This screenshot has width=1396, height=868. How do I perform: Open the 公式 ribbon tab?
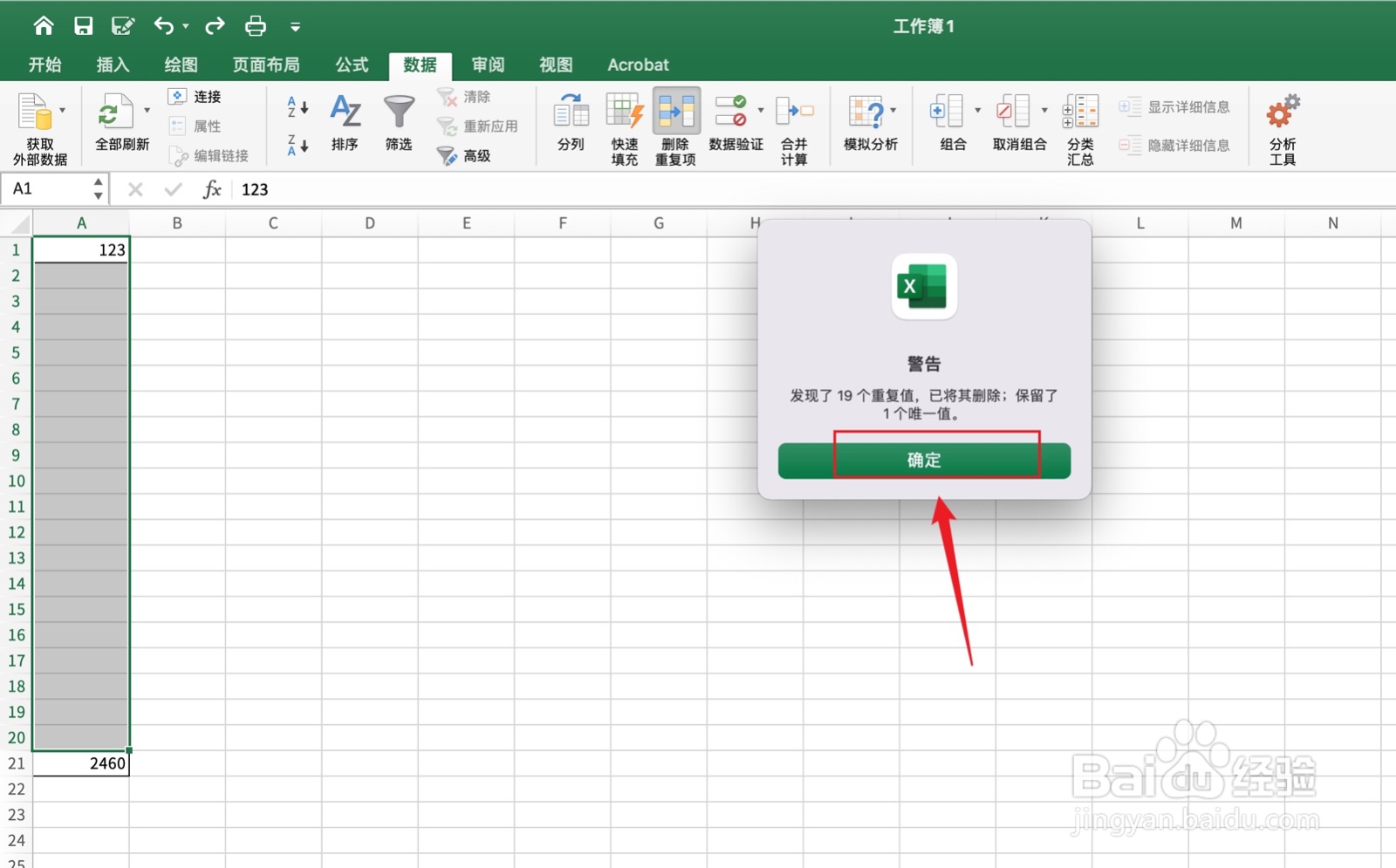click(351, 64)
